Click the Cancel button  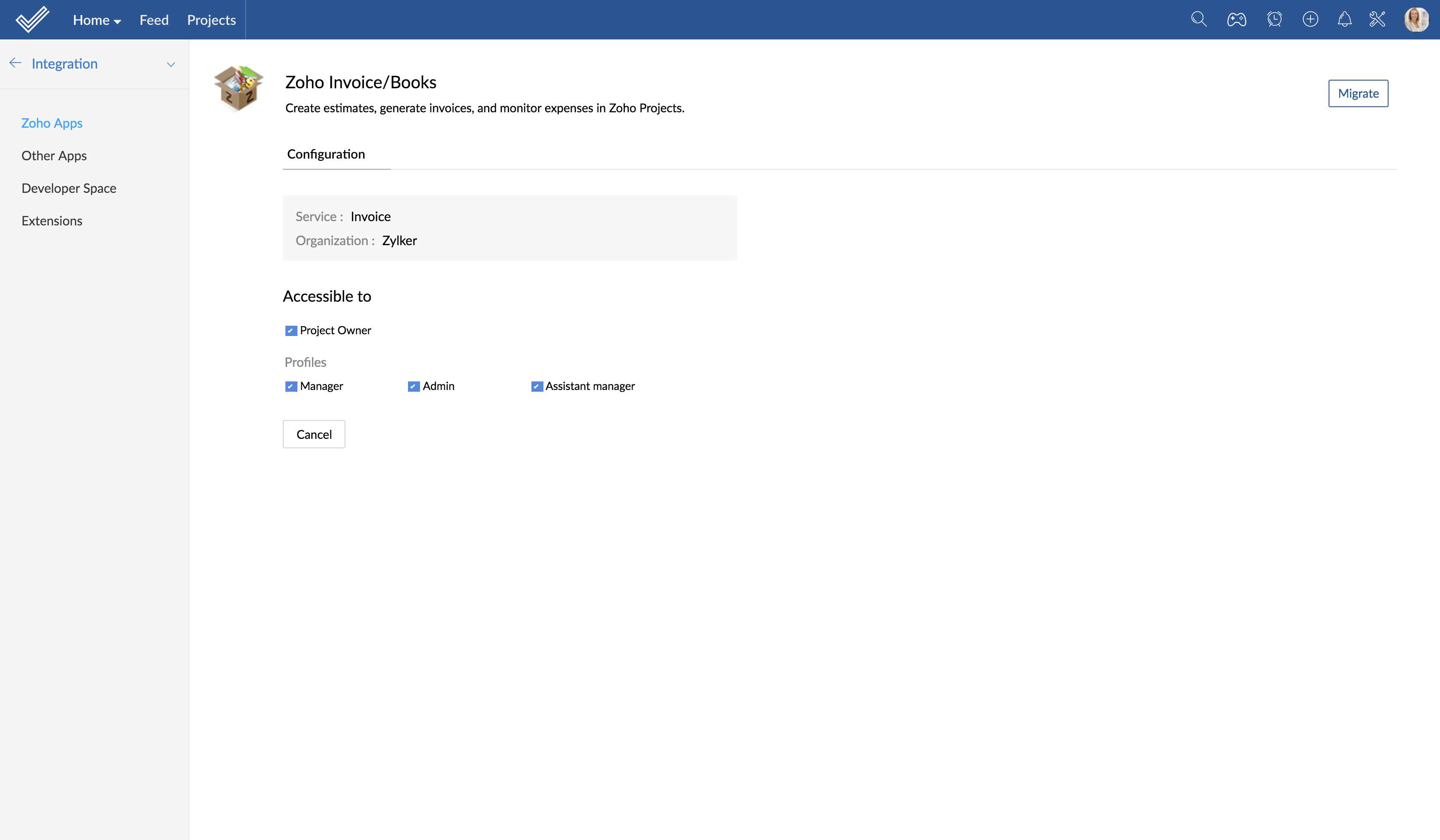314,434
